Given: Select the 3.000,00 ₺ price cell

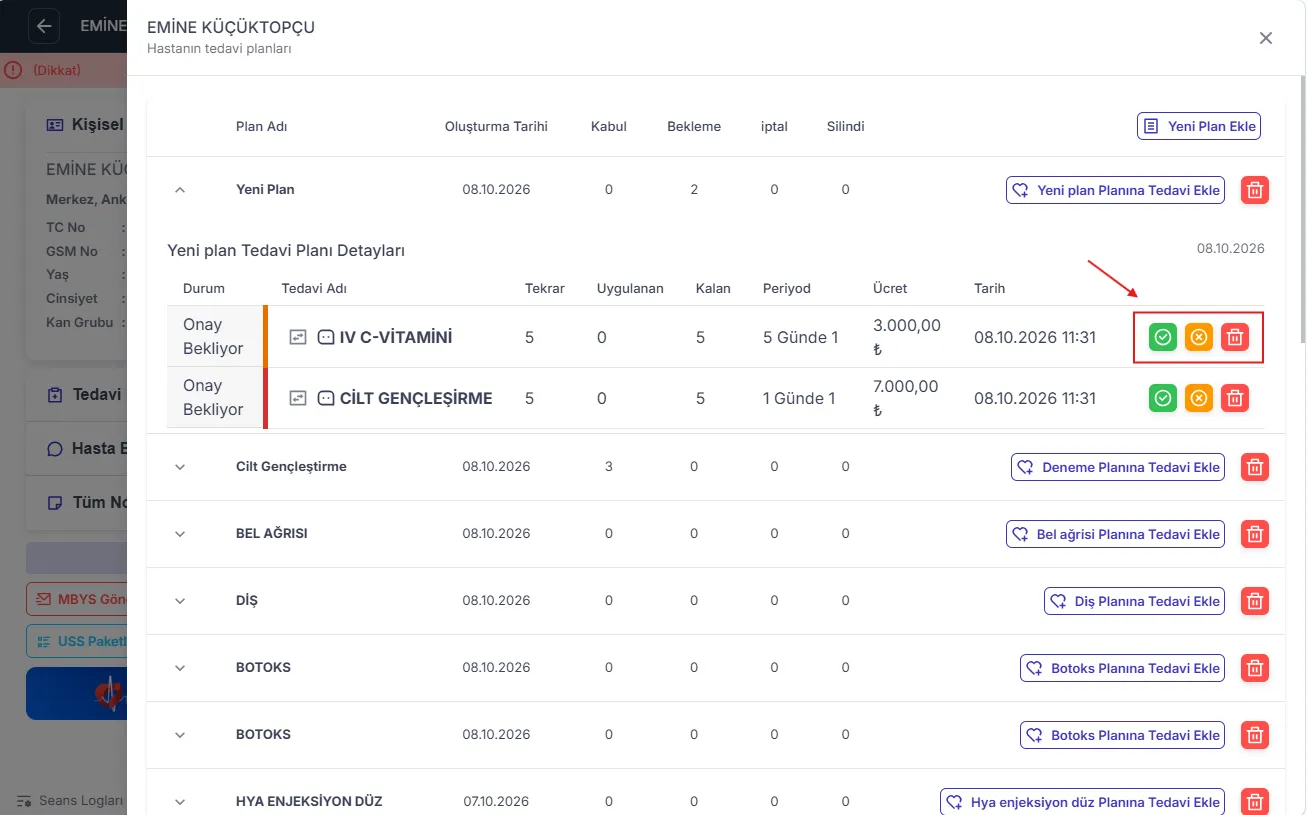Looking at the screenshot, I should tap(907, 337).
